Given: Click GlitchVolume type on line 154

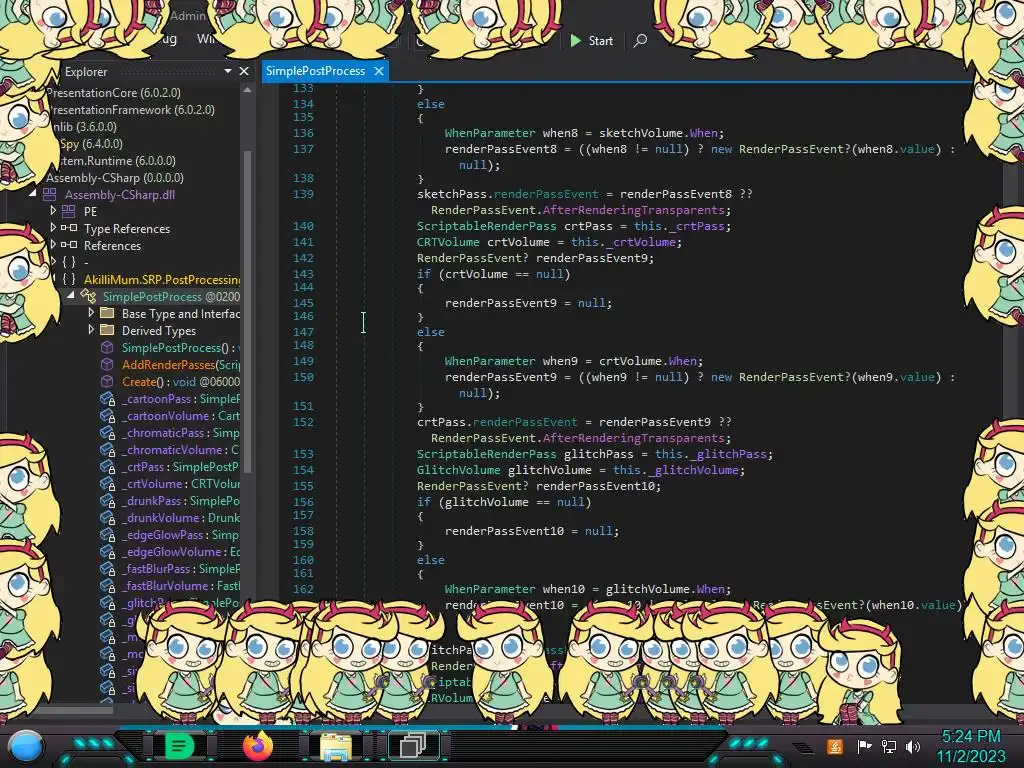Looking at the screenshot, I should (x=458, y=470).
